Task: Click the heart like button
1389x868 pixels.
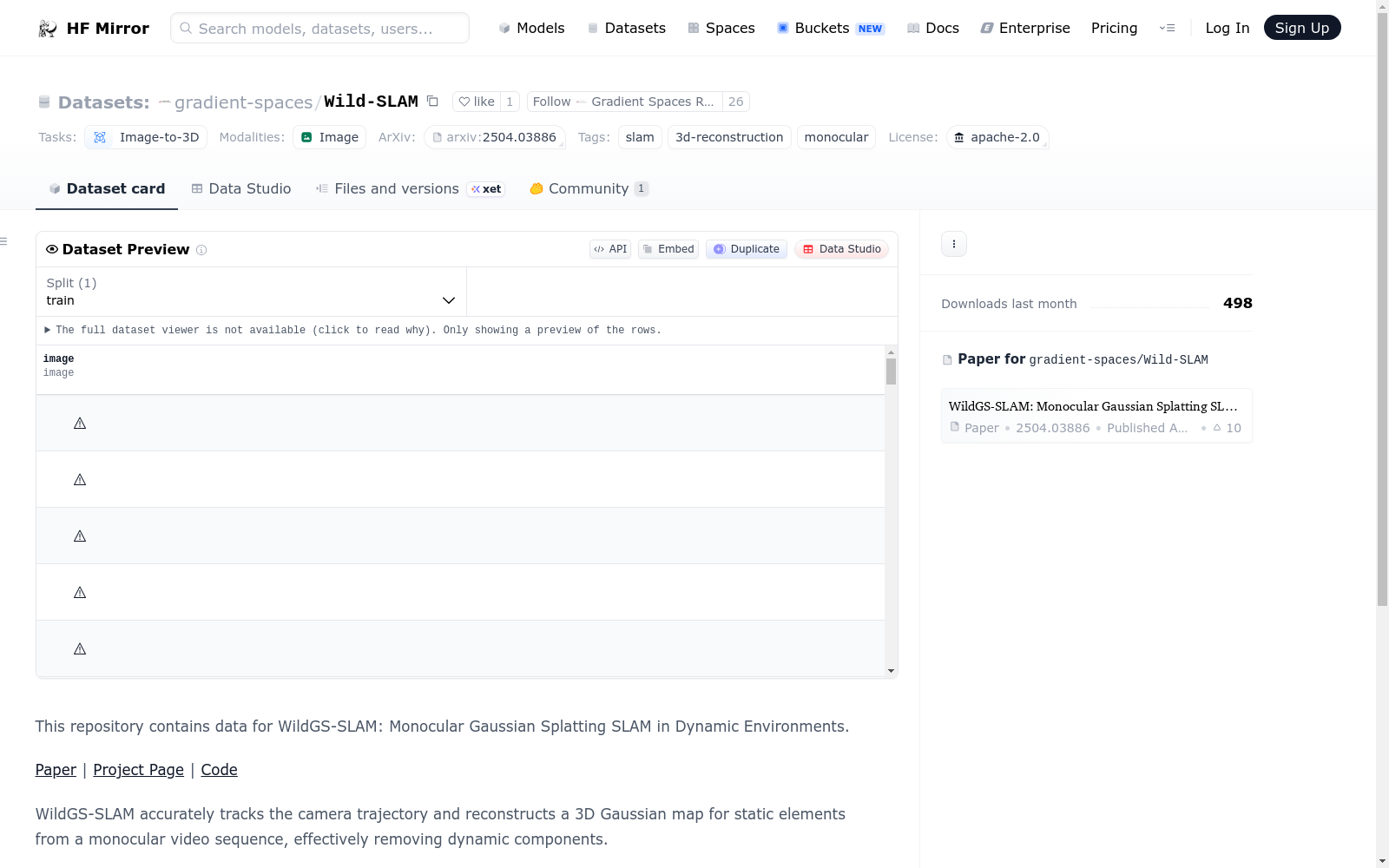Action: 477,102
